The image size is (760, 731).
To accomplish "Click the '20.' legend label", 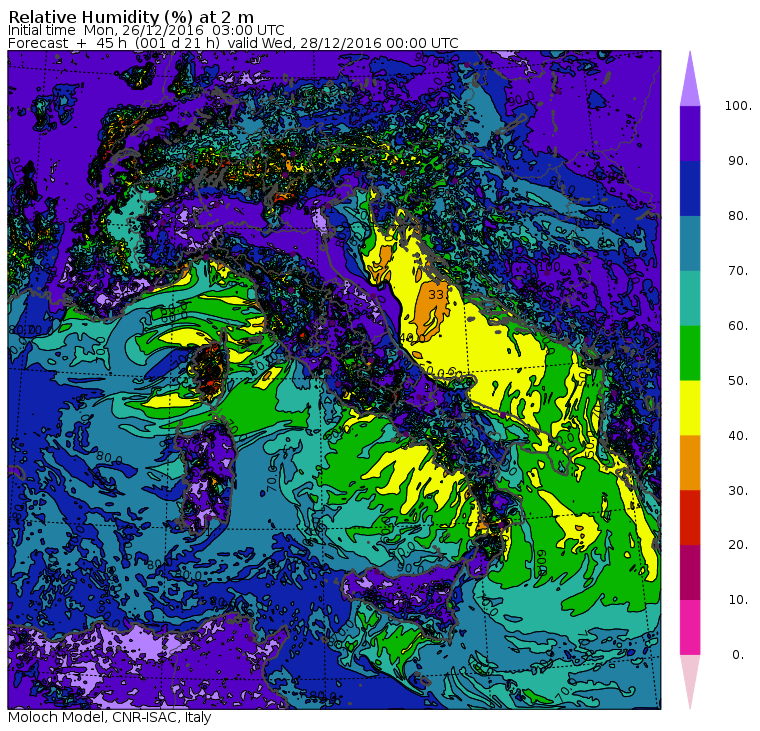I will 738,545.
